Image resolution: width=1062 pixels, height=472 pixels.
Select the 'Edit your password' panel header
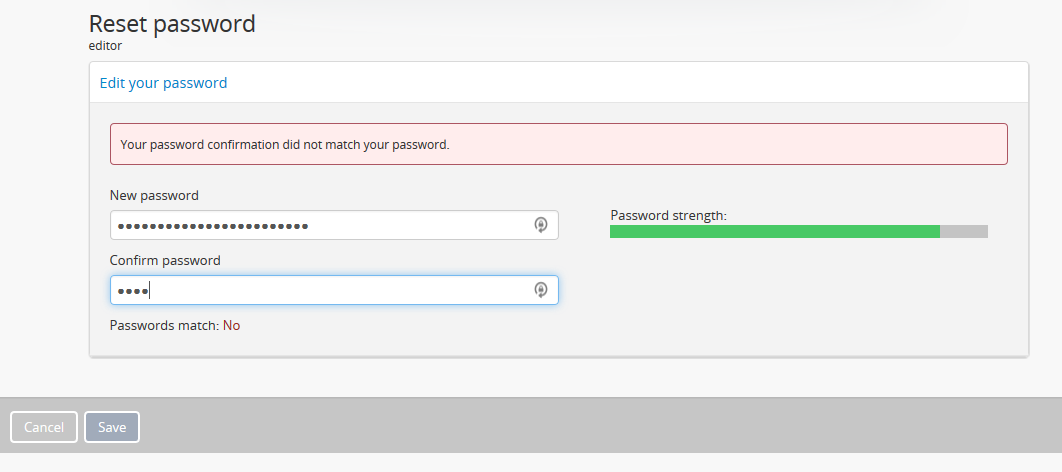[164, 83]
